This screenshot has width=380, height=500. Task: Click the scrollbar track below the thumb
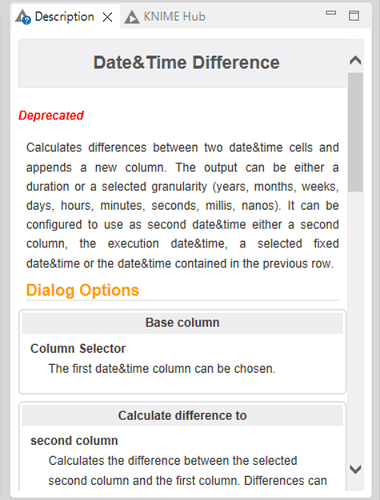point(355,327)
